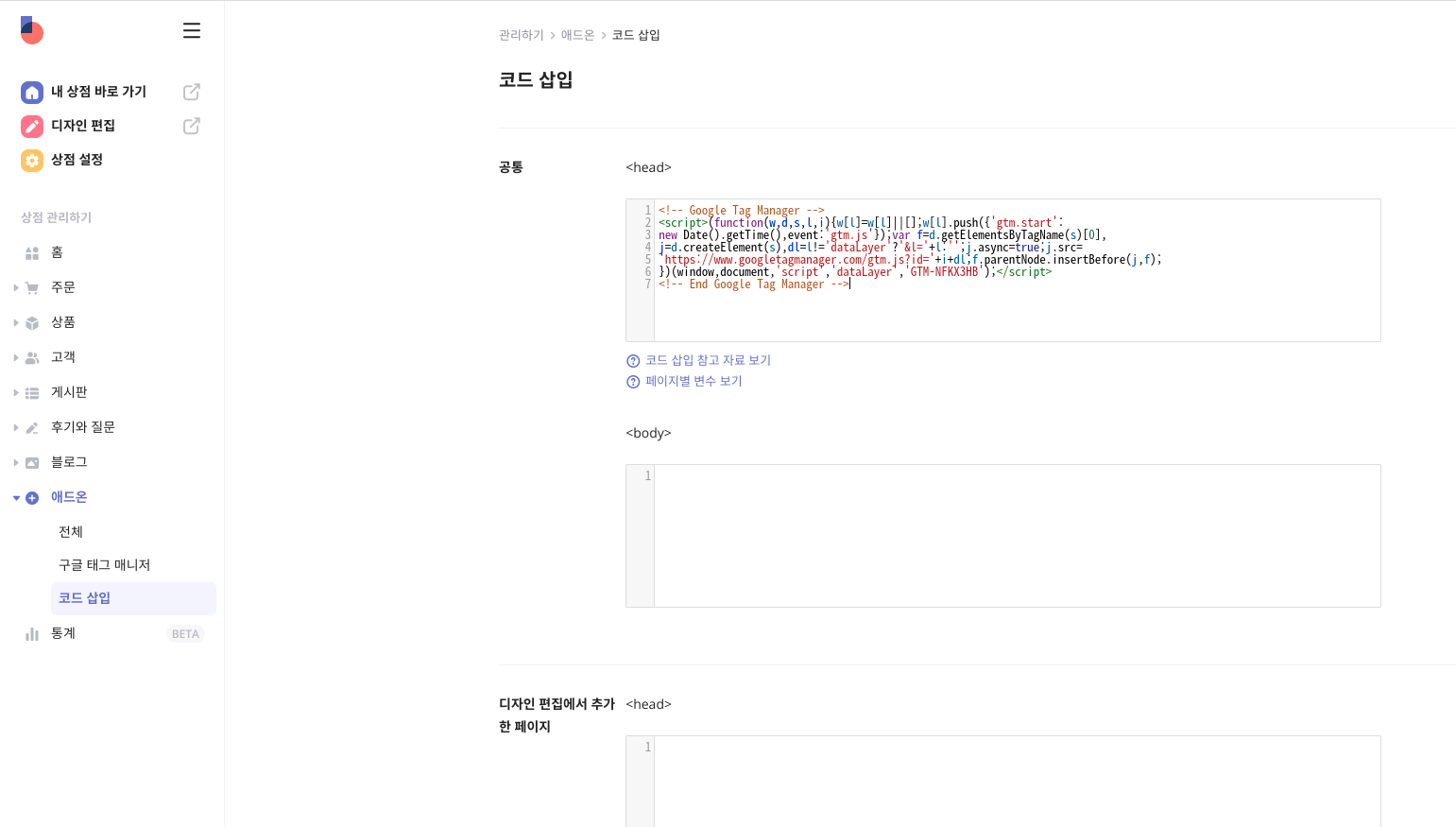Go to 홈 in the sidebar
The image size is (1456, 827).
(x=57, y=252)
